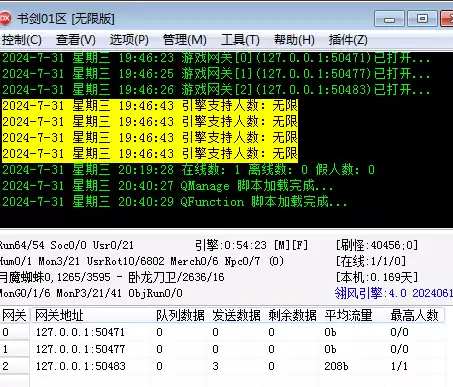
Task: Click the Run64/54 Soc0/0 status line
Action: point(67,246)
